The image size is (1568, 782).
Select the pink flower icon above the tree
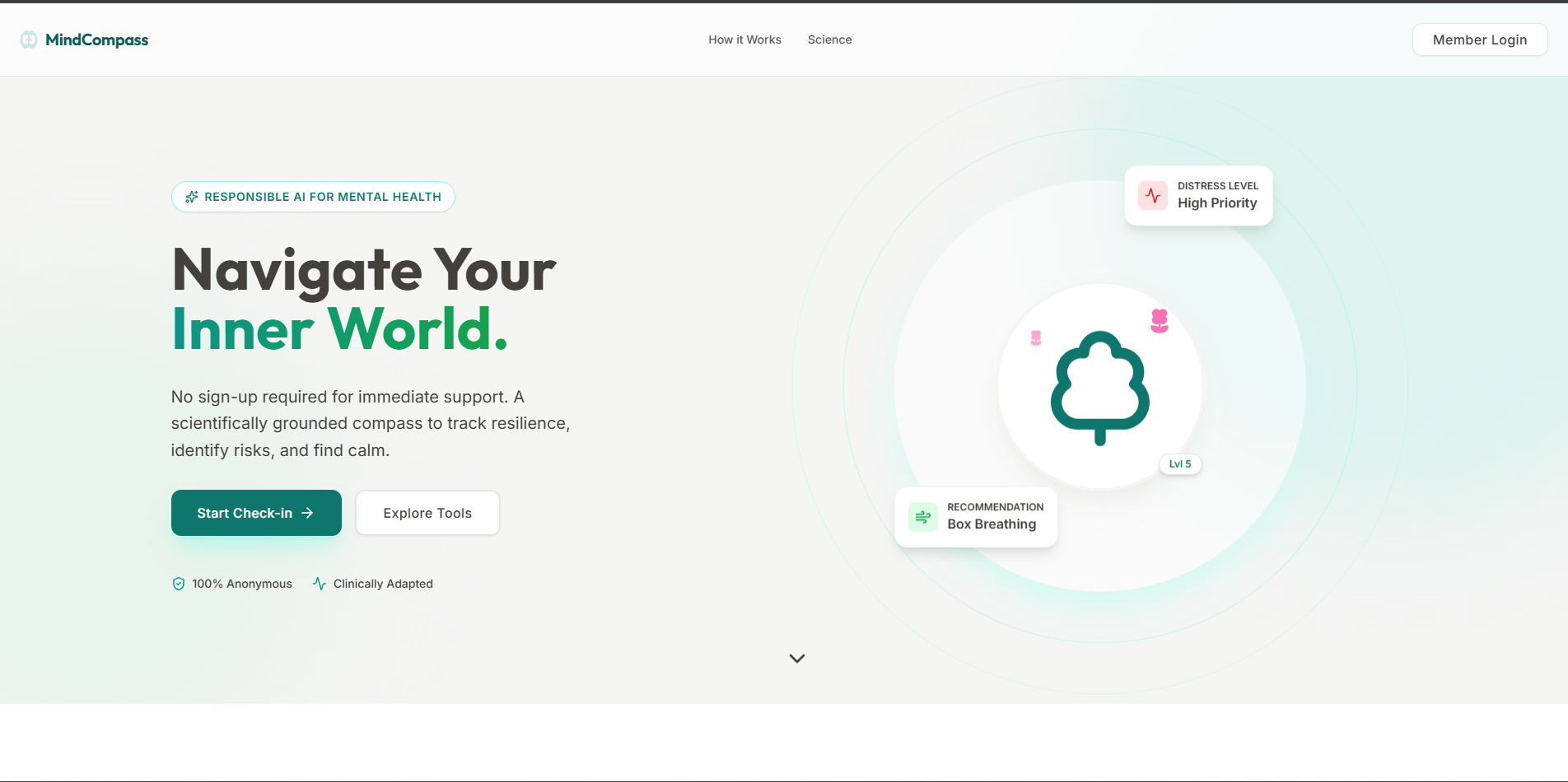[1160, 321]
